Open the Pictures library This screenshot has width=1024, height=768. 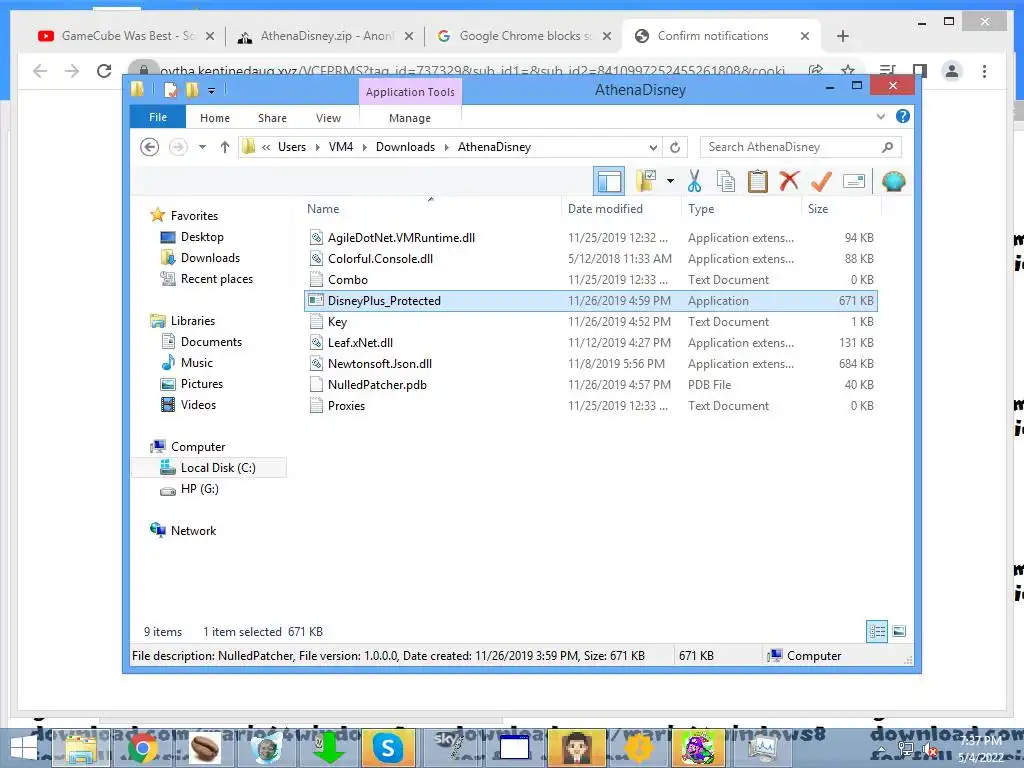tap(201, 383)
